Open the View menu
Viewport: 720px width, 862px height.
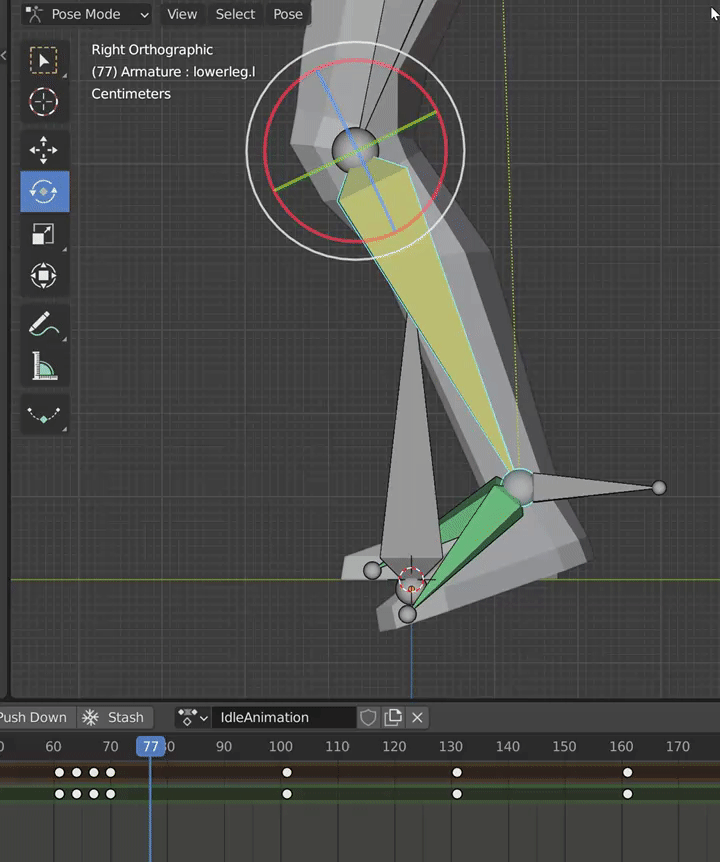point(182,14)
